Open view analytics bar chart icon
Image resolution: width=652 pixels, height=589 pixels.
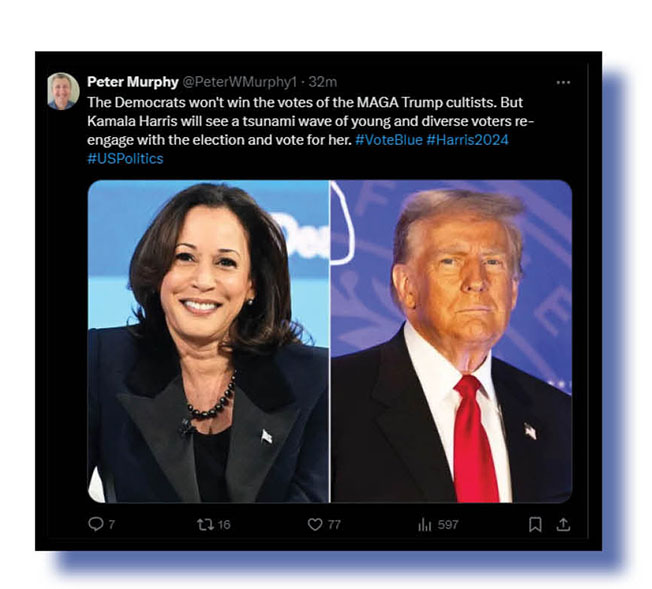[x=425, y=525]
